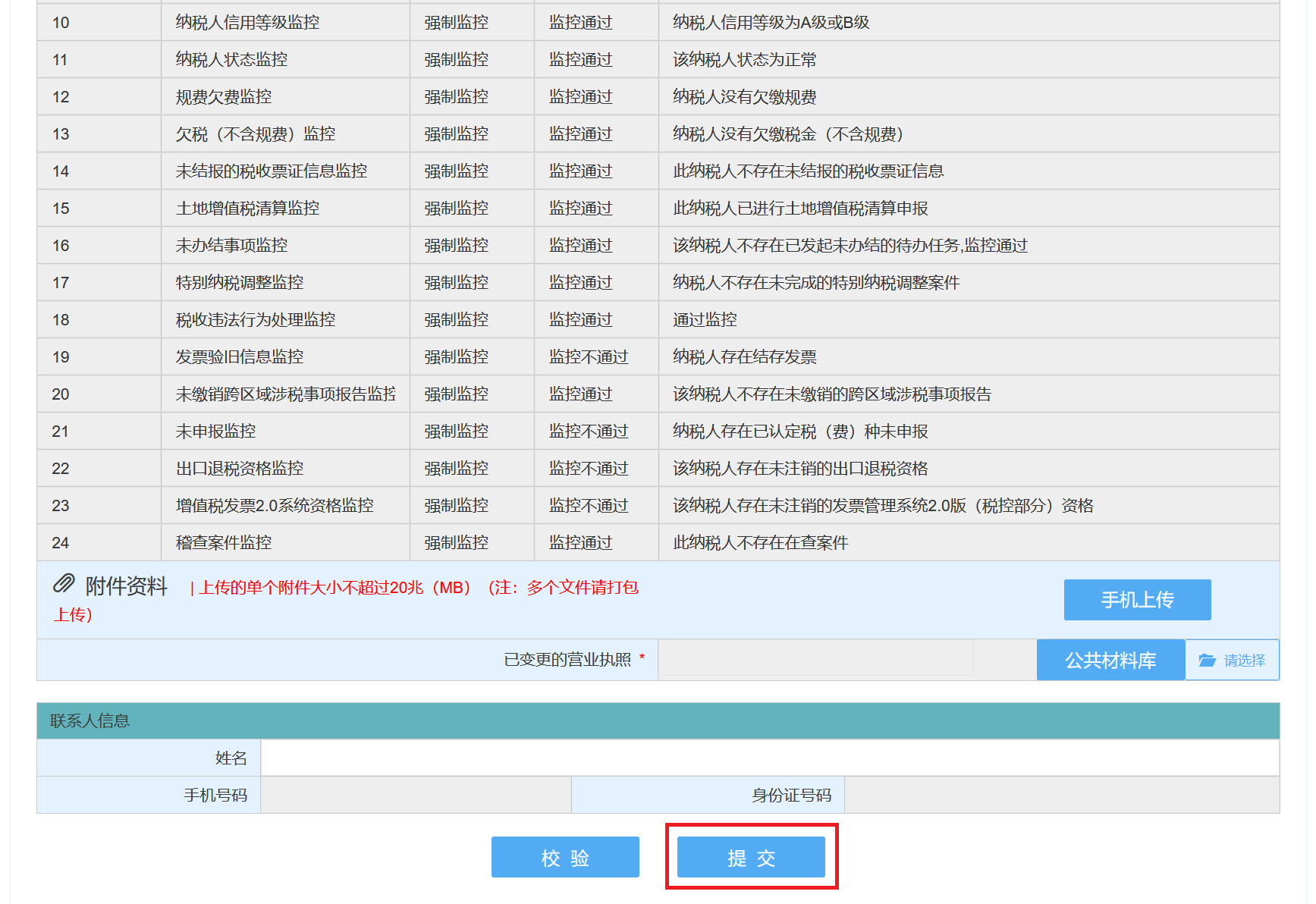Select row 稽查案件监控
This screenshot has width=1316, height=904.
tap(658, 542)
